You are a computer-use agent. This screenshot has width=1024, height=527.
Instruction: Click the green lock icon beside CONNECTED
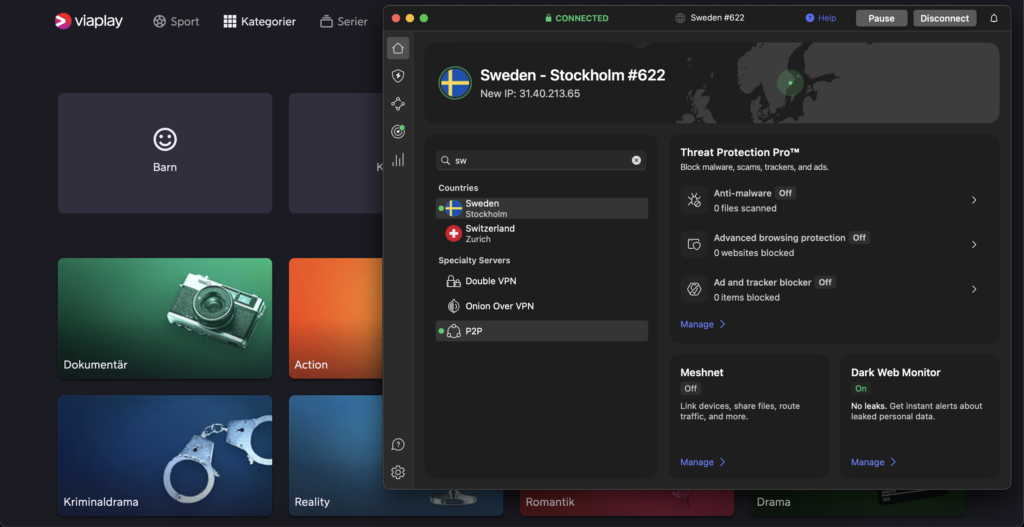tap(549, 18)
